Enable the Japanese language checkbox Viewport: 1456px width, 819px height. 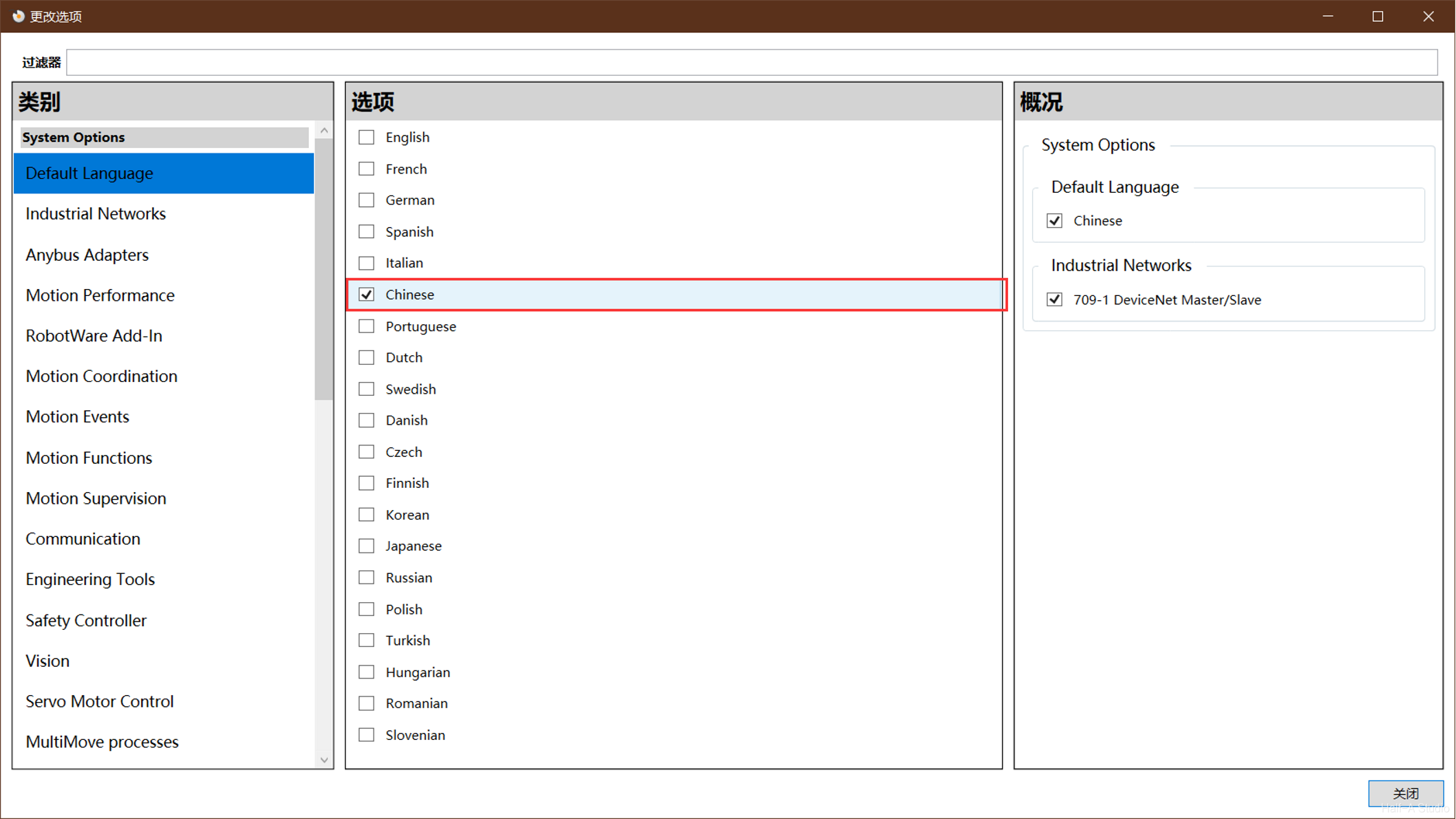tap(367, 546)
